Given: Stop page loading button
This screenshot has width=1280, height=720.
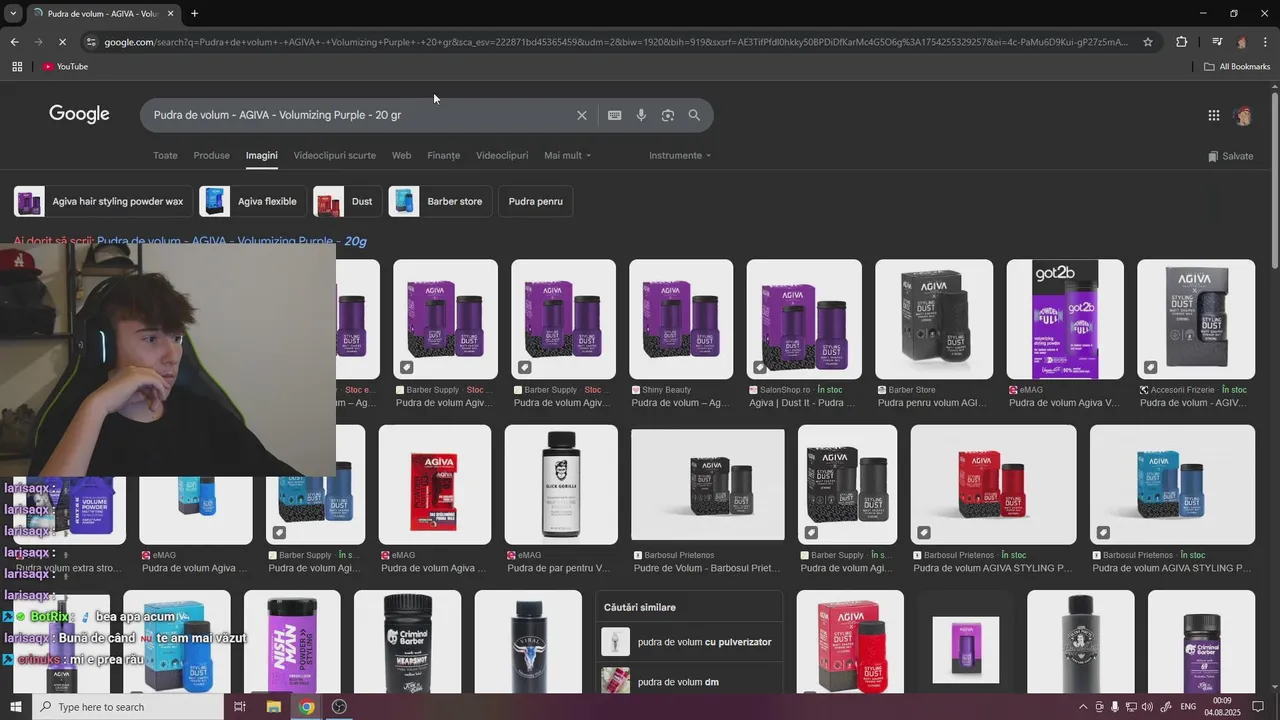Looking at the screenshot, I should point(62,42).
